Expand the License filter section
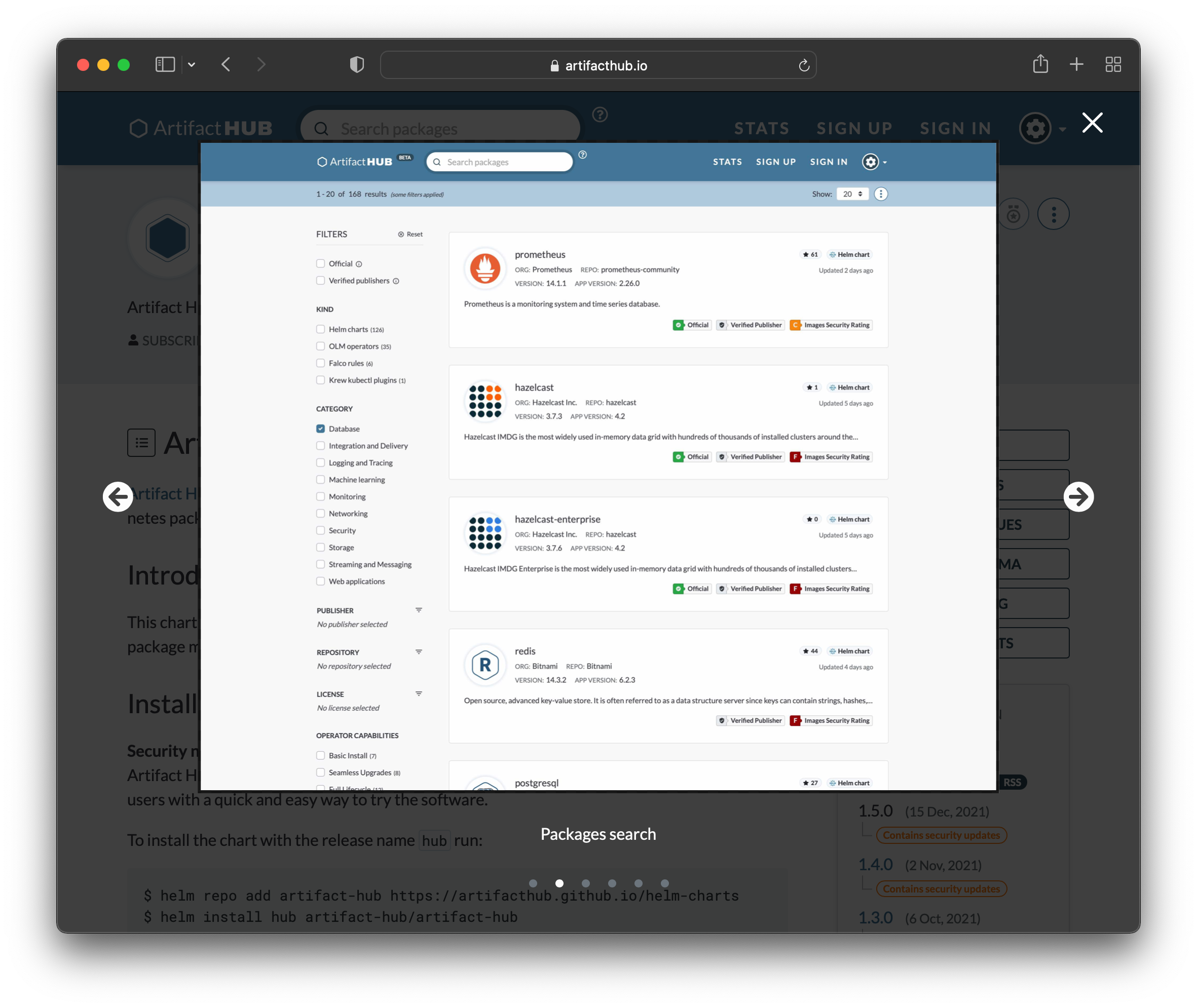The height and width of the screenshot is (1008, 1197). [418, 693]
